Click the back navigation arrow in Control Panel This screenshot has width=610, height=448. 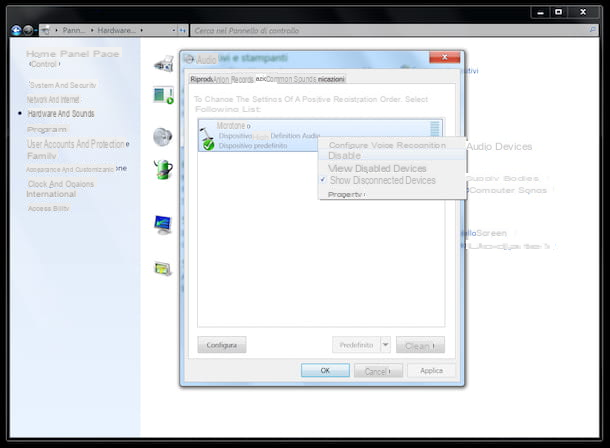[x=16, y=30]
